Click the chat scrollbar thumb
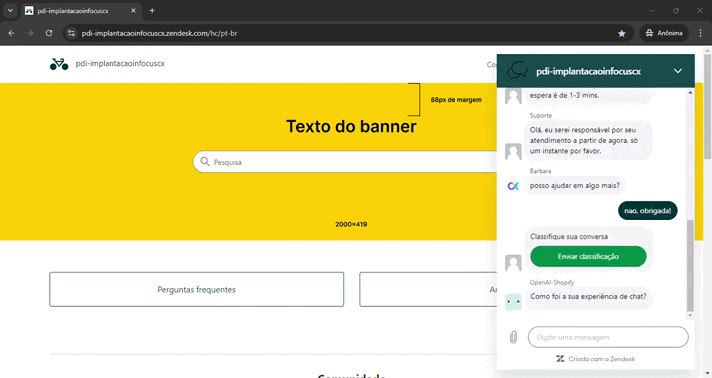 click(x=690, y=265)
